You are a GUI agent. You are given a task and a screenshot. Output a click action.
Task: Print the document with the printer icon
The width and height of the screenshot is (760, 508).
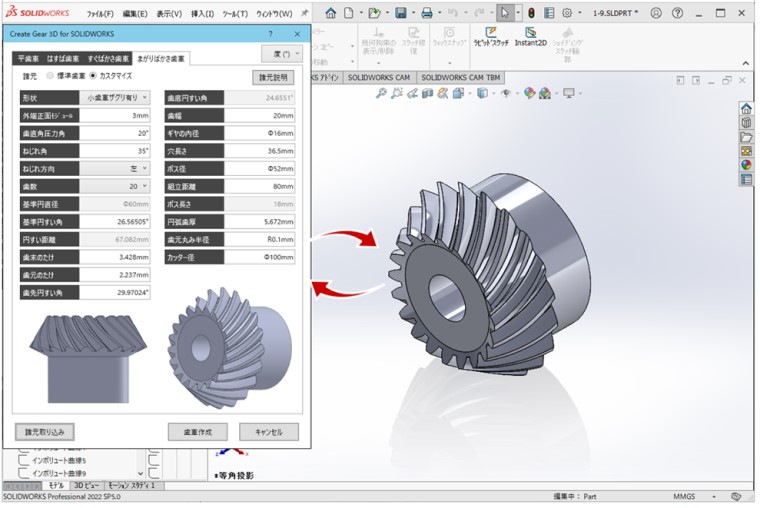427,13
